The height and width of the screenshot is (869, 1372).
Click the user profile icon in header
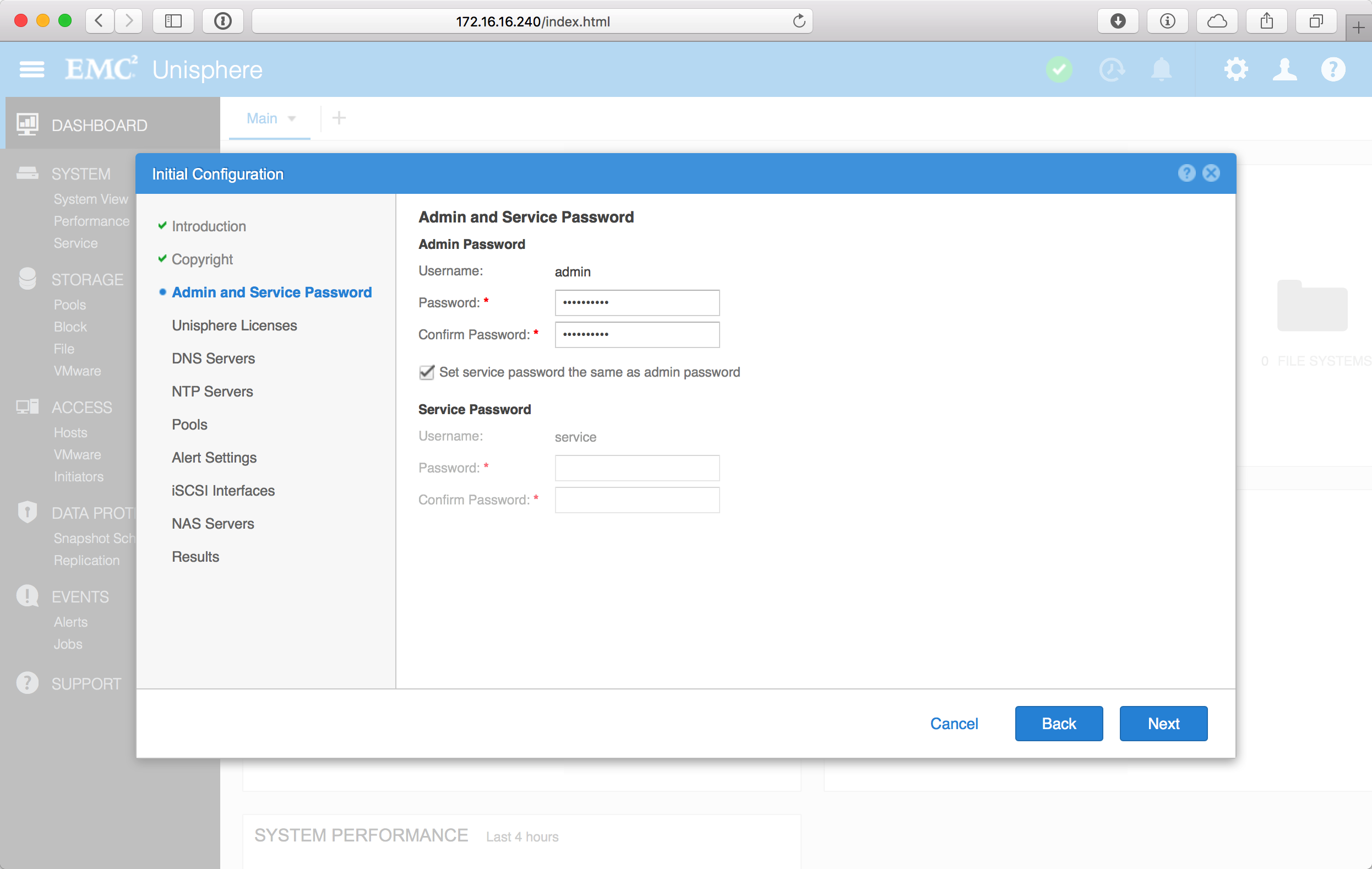coord(1284,69)
